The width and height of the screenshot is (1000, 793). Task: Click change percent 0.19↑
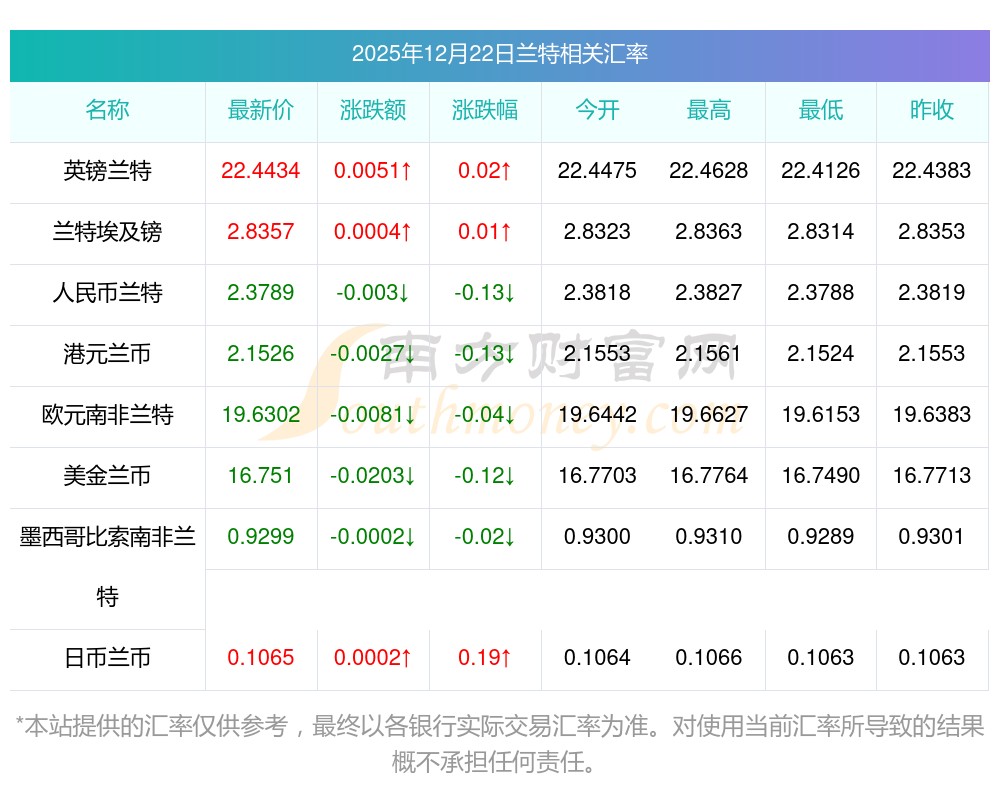pos(485,658)
